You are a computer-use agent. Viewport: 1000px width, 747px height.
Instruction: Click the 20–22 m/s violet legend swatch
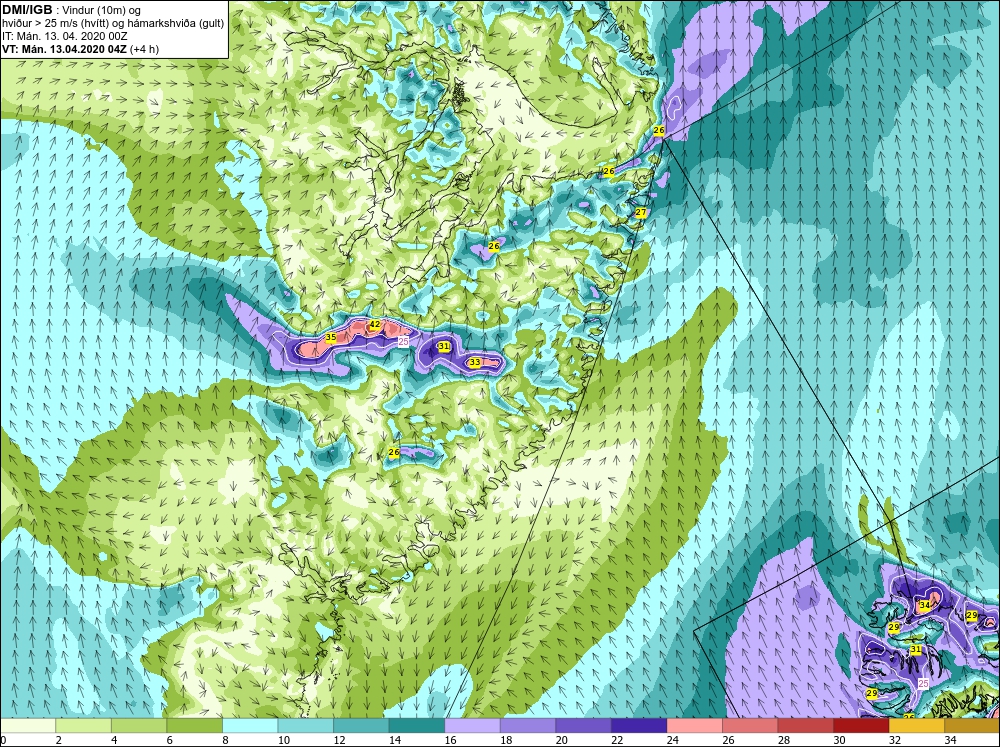click(x=583, y=725)
